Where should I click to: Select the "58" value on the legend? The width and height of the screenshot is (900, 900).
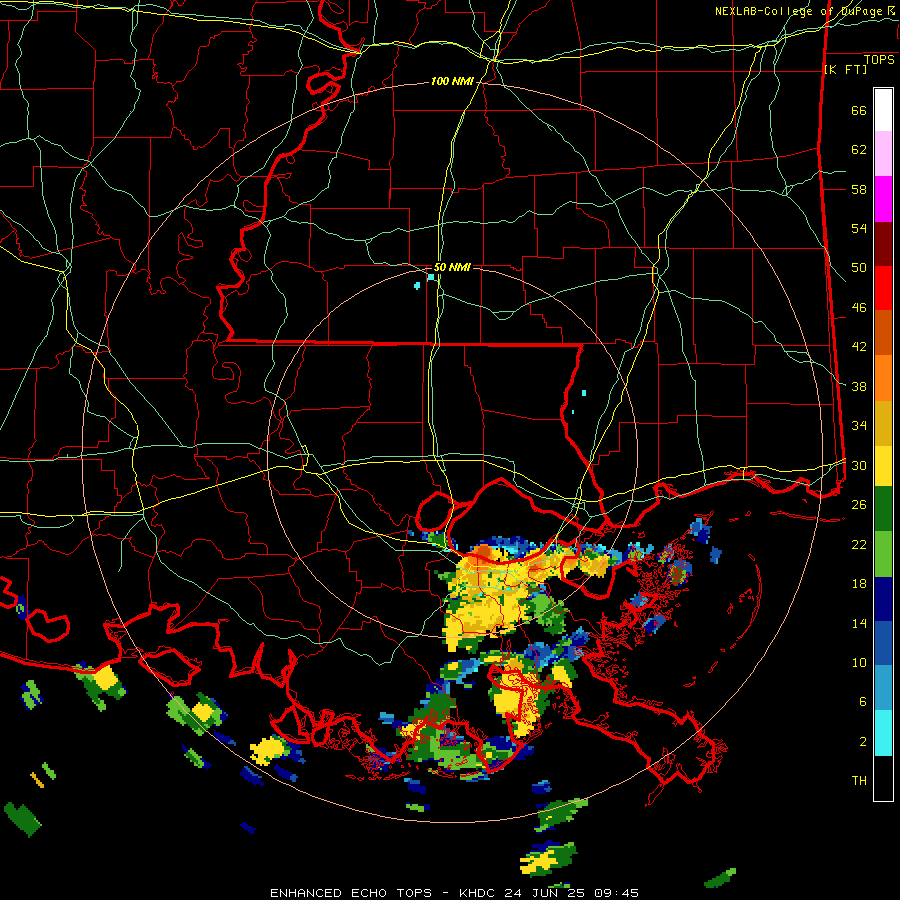click(x=859, y=189)
